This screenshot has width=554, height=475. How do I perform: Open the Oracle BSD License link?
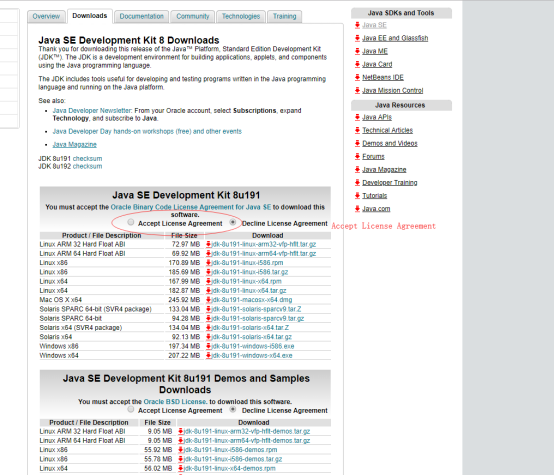(x=175, y=402)
